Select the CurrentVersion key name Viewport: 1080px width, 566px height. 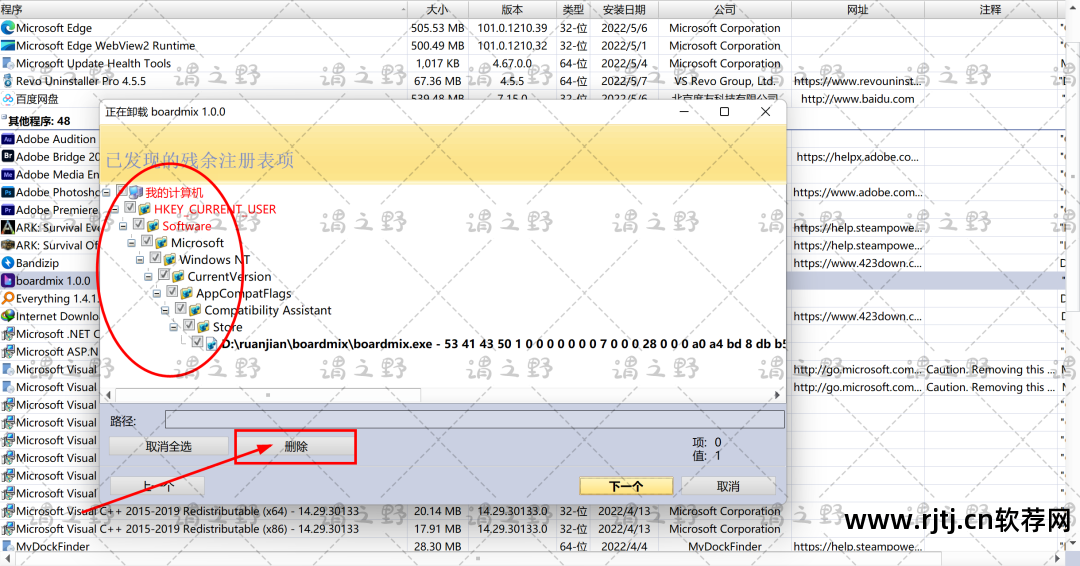click(229, 277)
